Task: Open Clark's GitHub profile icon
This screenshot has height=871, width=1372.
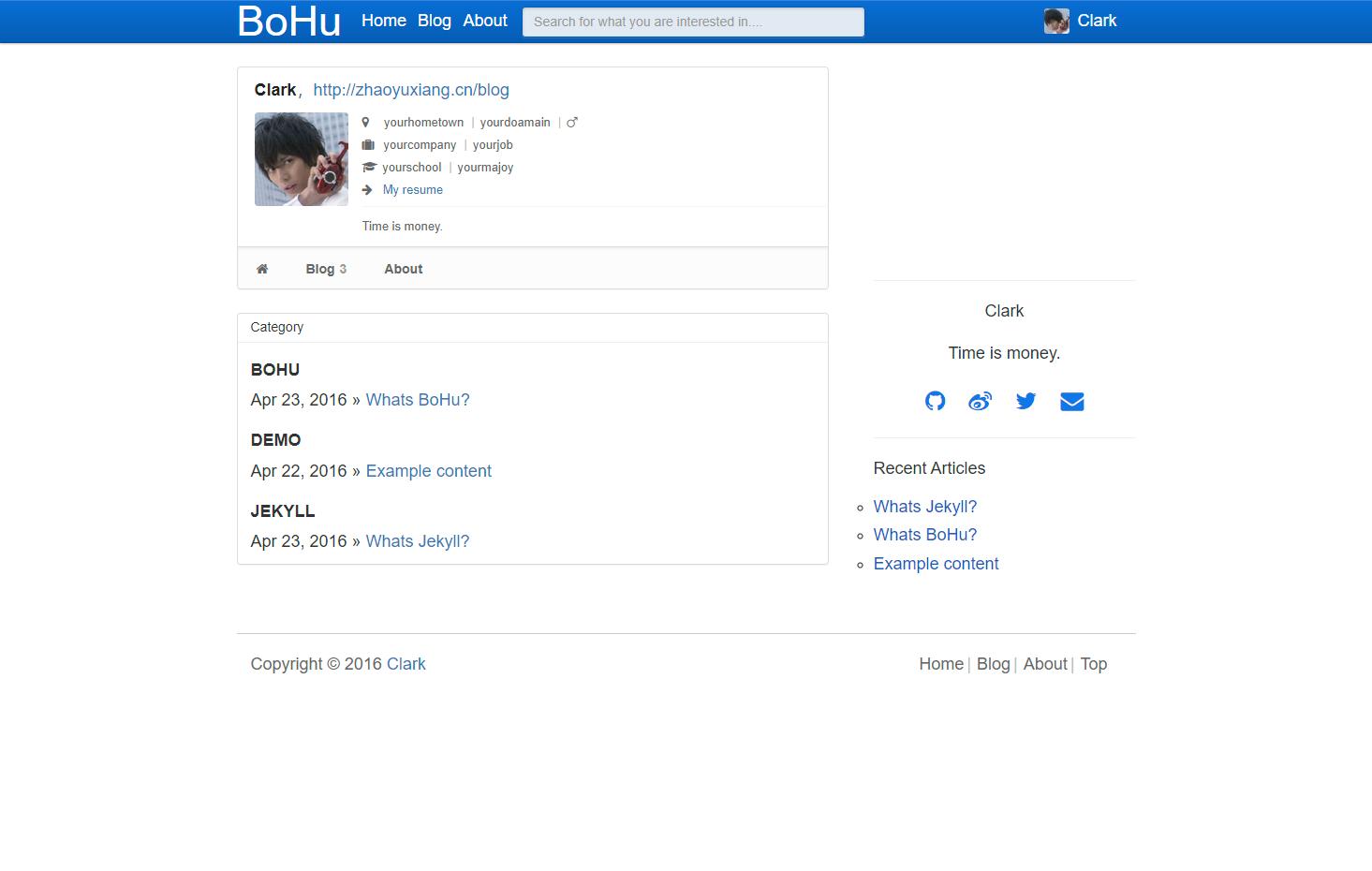Action: pos(935,401)
